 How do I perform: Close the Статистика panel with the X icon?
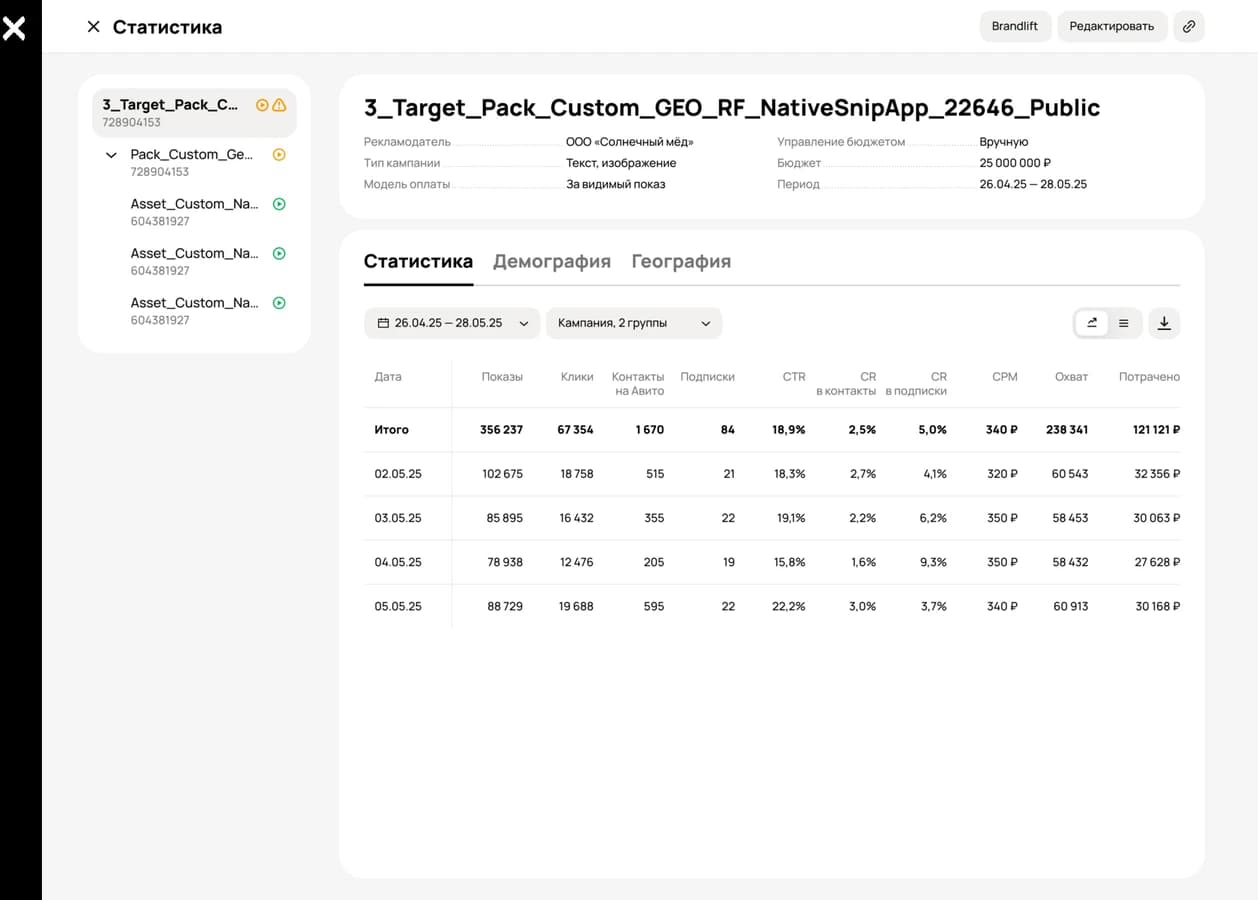(x=93, y=27)
